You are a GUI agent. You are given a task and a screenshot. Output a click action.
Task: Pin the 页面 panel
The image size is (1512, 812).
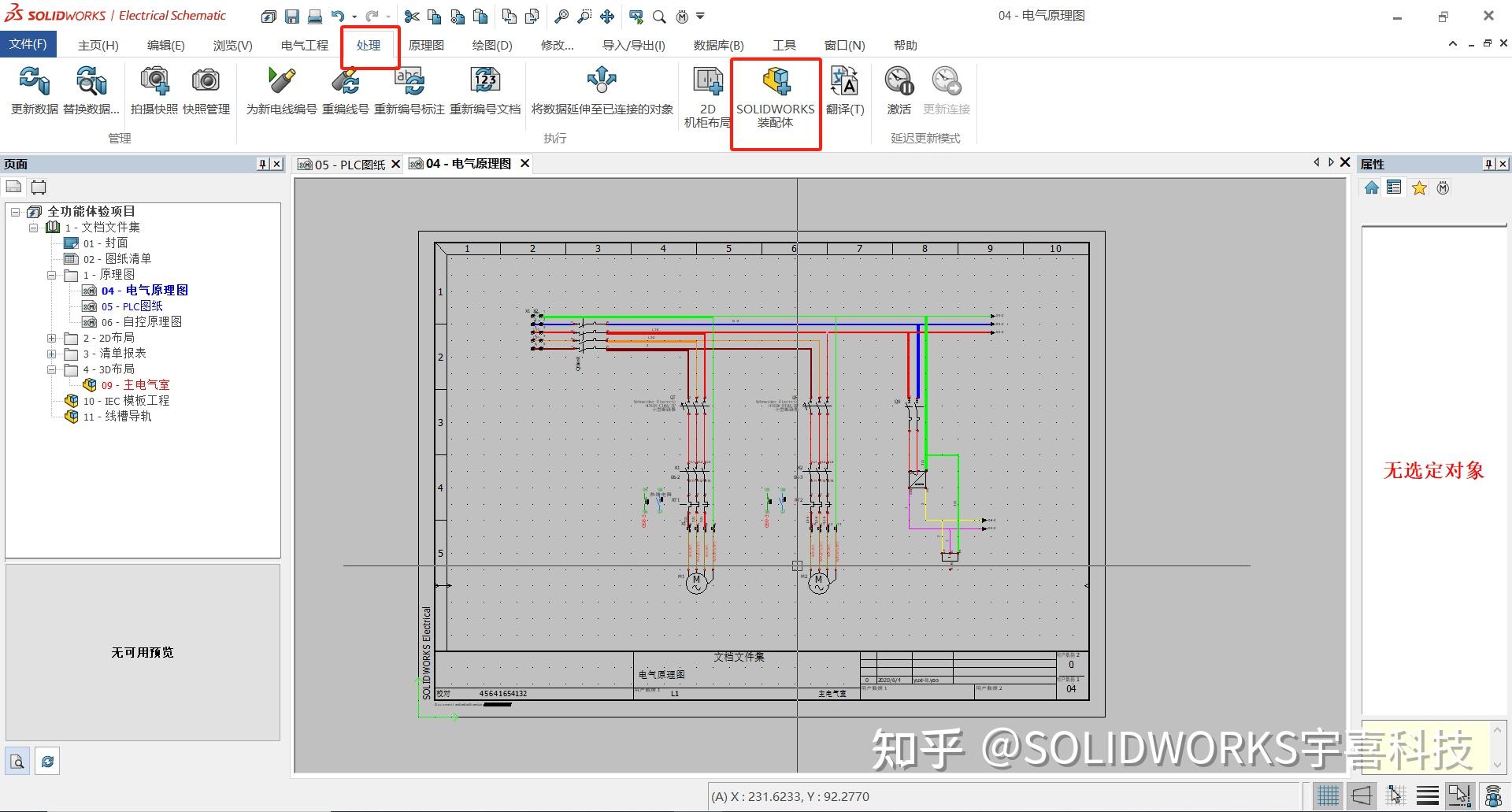tap(261, 163)
